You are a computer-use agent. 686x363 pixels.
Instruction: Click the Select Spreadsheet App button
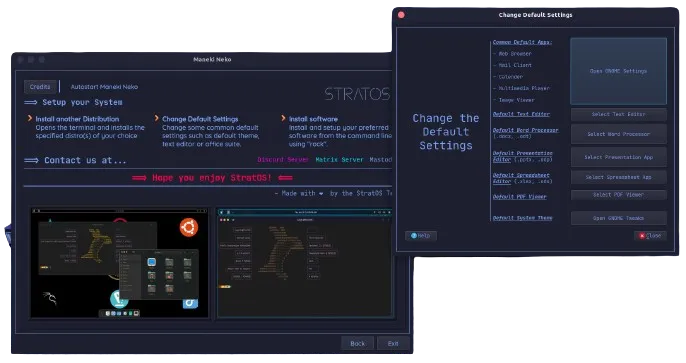(618, 177)
